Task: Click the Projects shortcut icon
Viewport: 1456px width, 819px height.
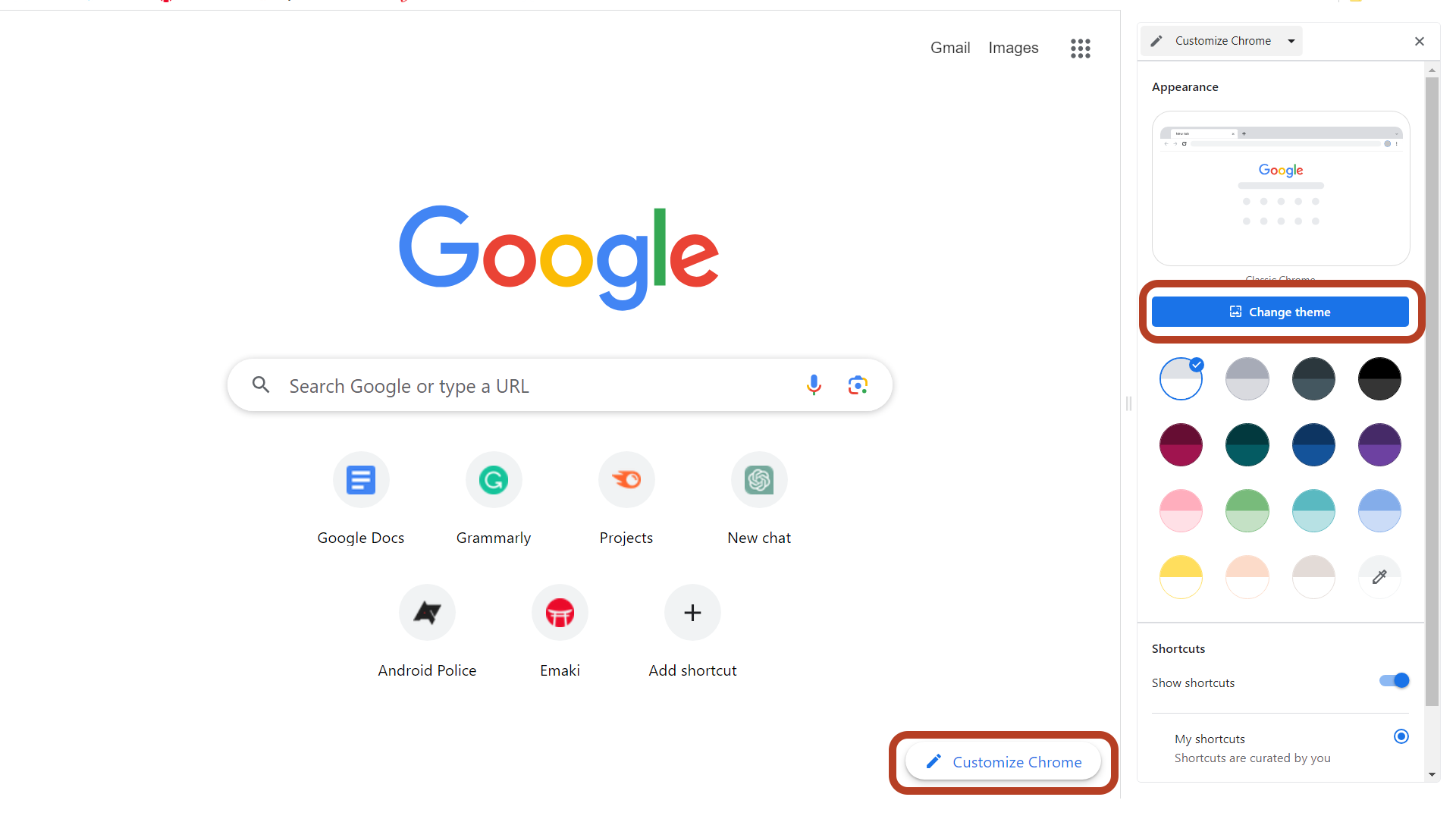Action: [625, 479]
